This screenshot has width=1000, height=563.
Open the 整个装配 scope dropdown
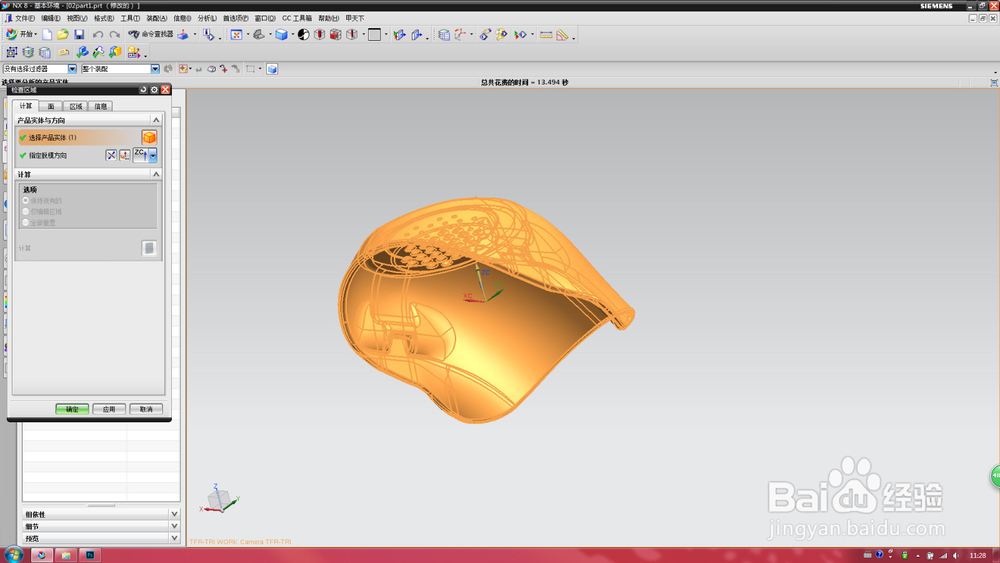pos(155,69)
